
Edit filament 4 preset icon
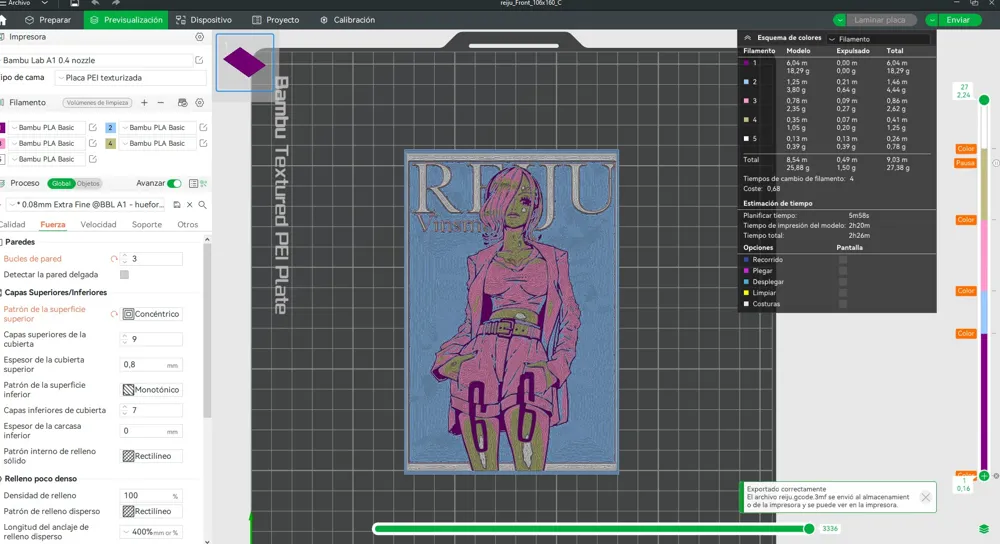(203, 143)
